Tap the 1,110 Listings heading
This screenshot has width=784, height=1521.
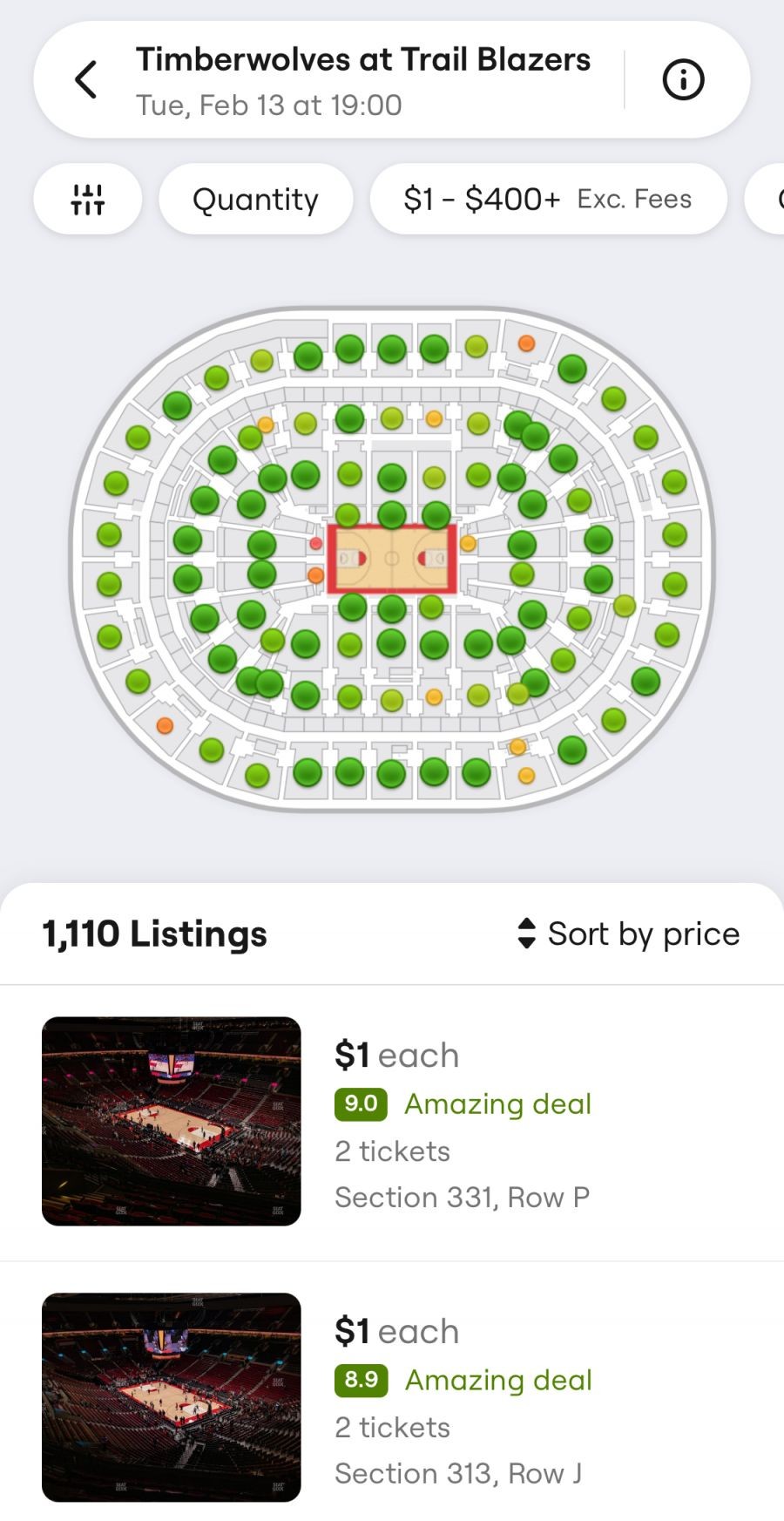tap(155, 934)
